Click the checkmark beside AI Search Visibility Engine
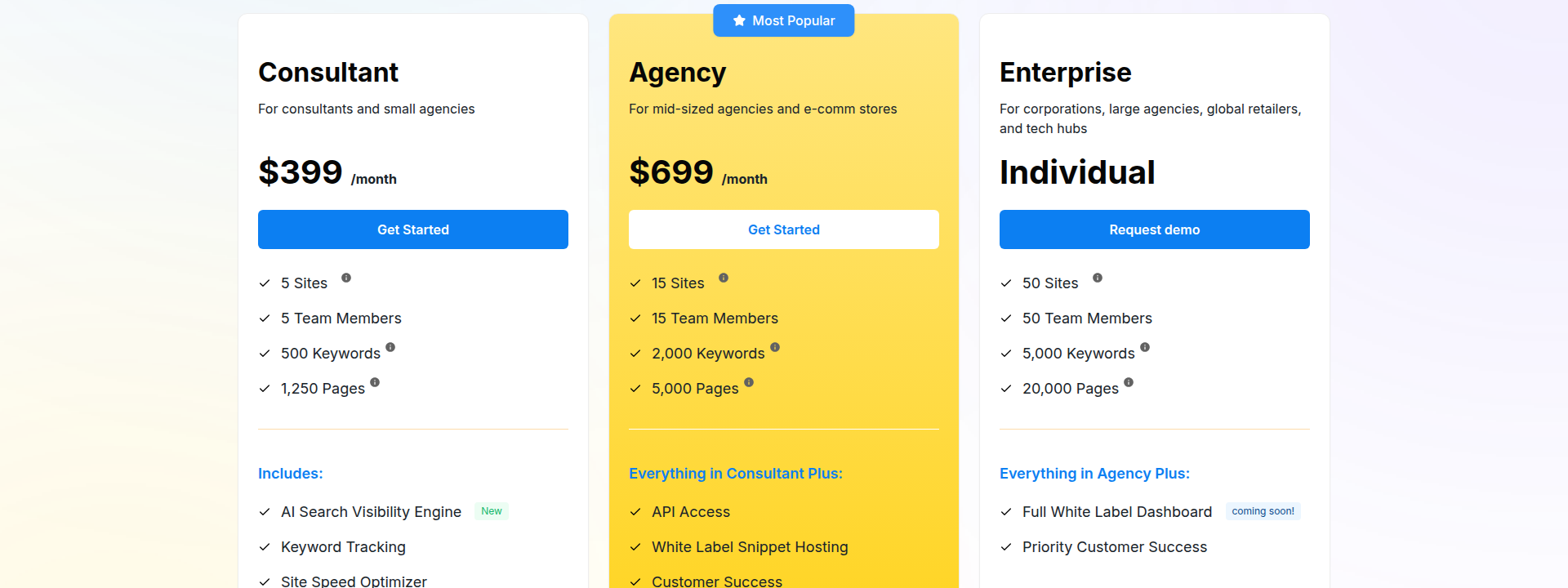This screenshot has height=588, width=1568. [263, 511]
